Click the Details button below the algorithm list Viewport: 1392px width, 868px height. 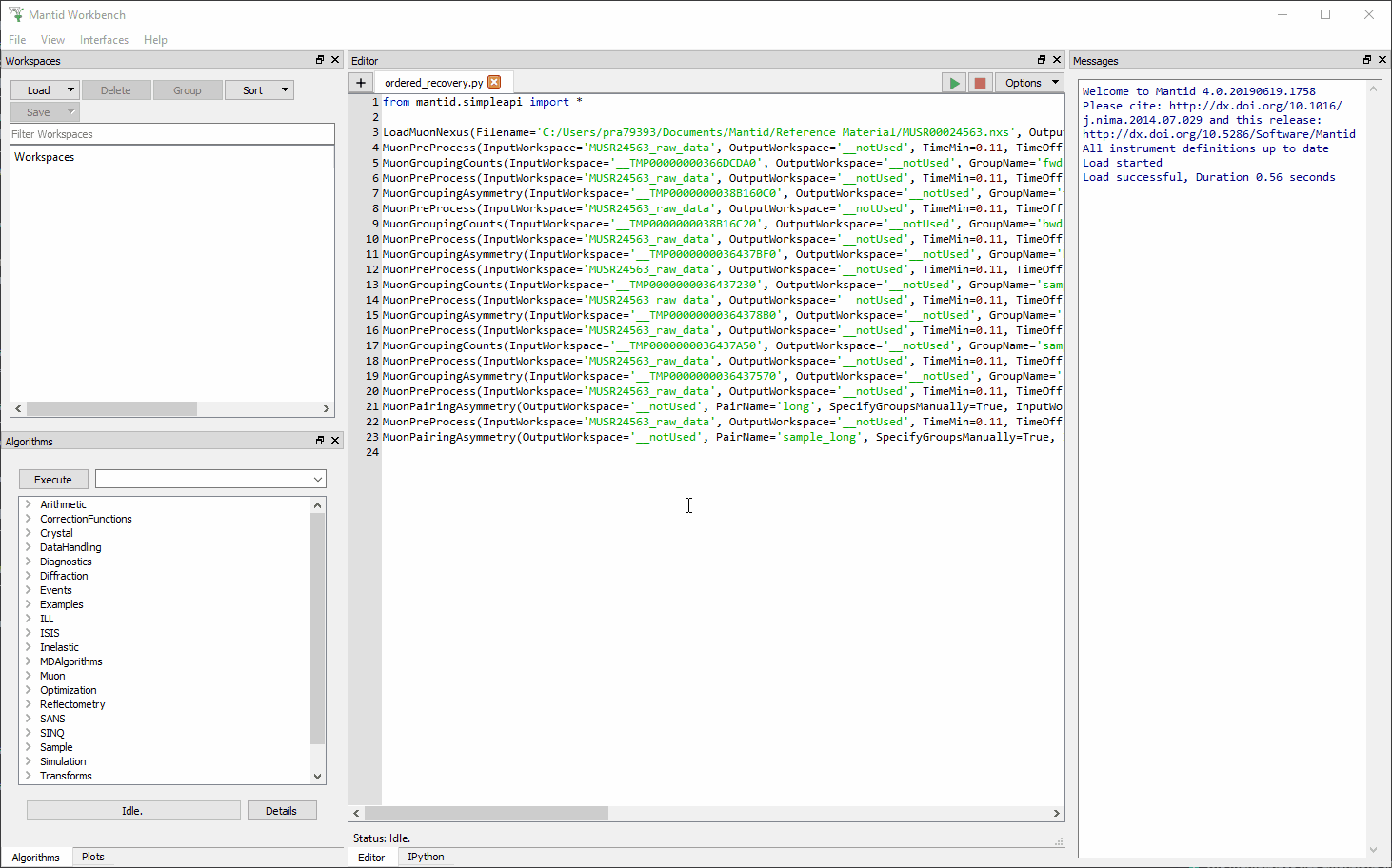pyautogui.click(x=282, y=810)
